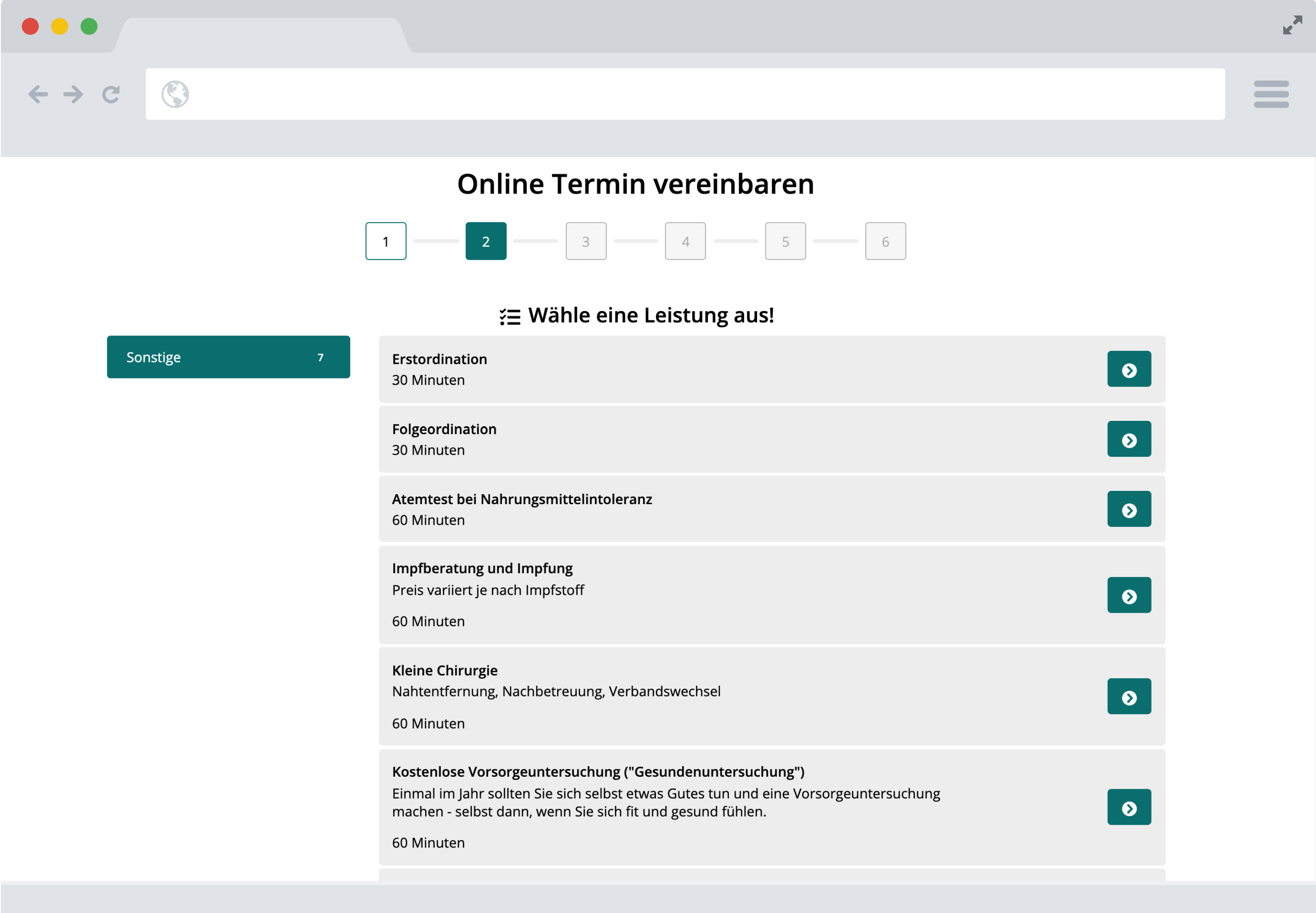The width and height of the screenshot is (1316, 913).
Task: Open the Sonstige category
Action: (x=228, y=357)
